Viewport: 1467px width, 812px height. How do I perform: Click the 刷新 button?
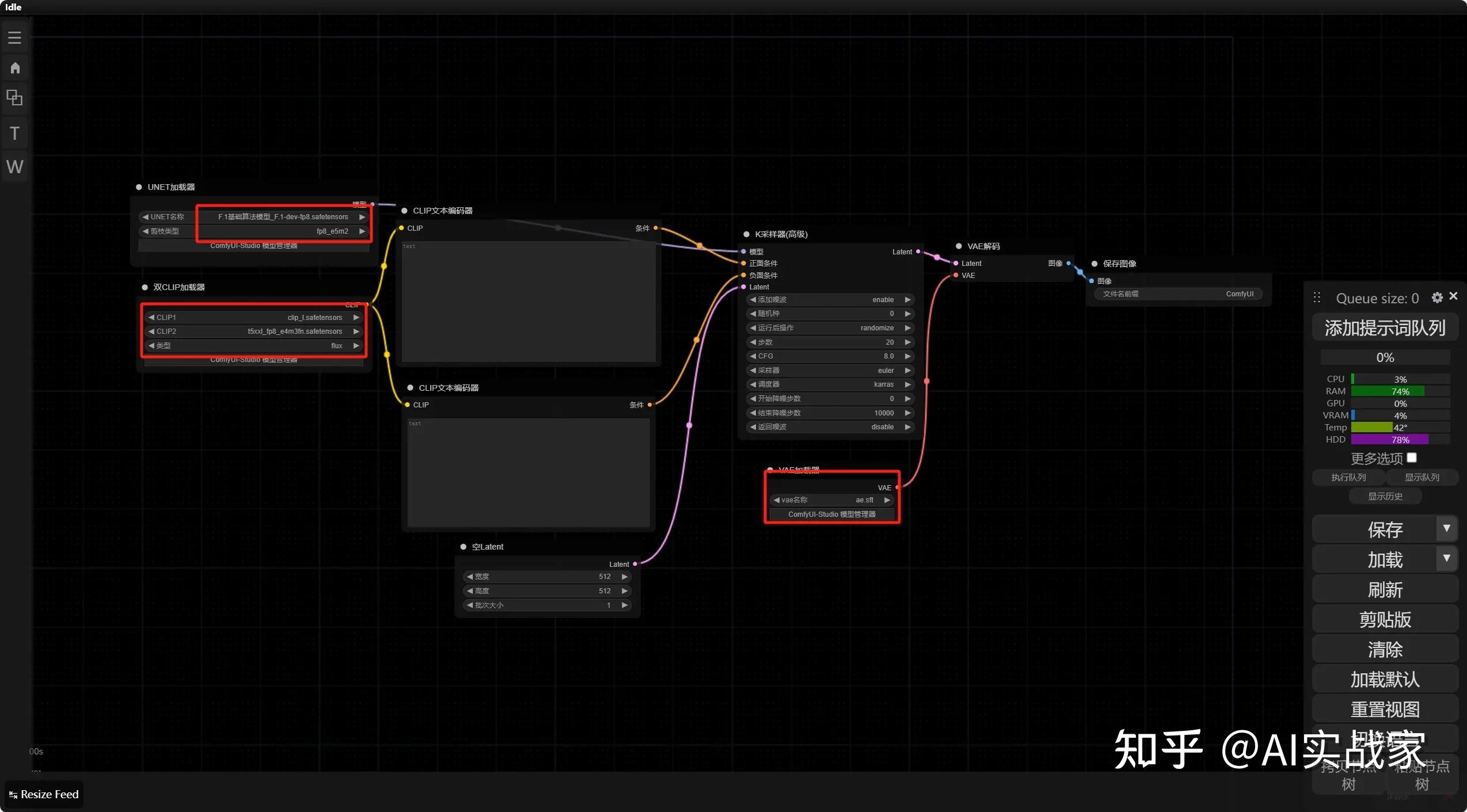[1385, 590]
